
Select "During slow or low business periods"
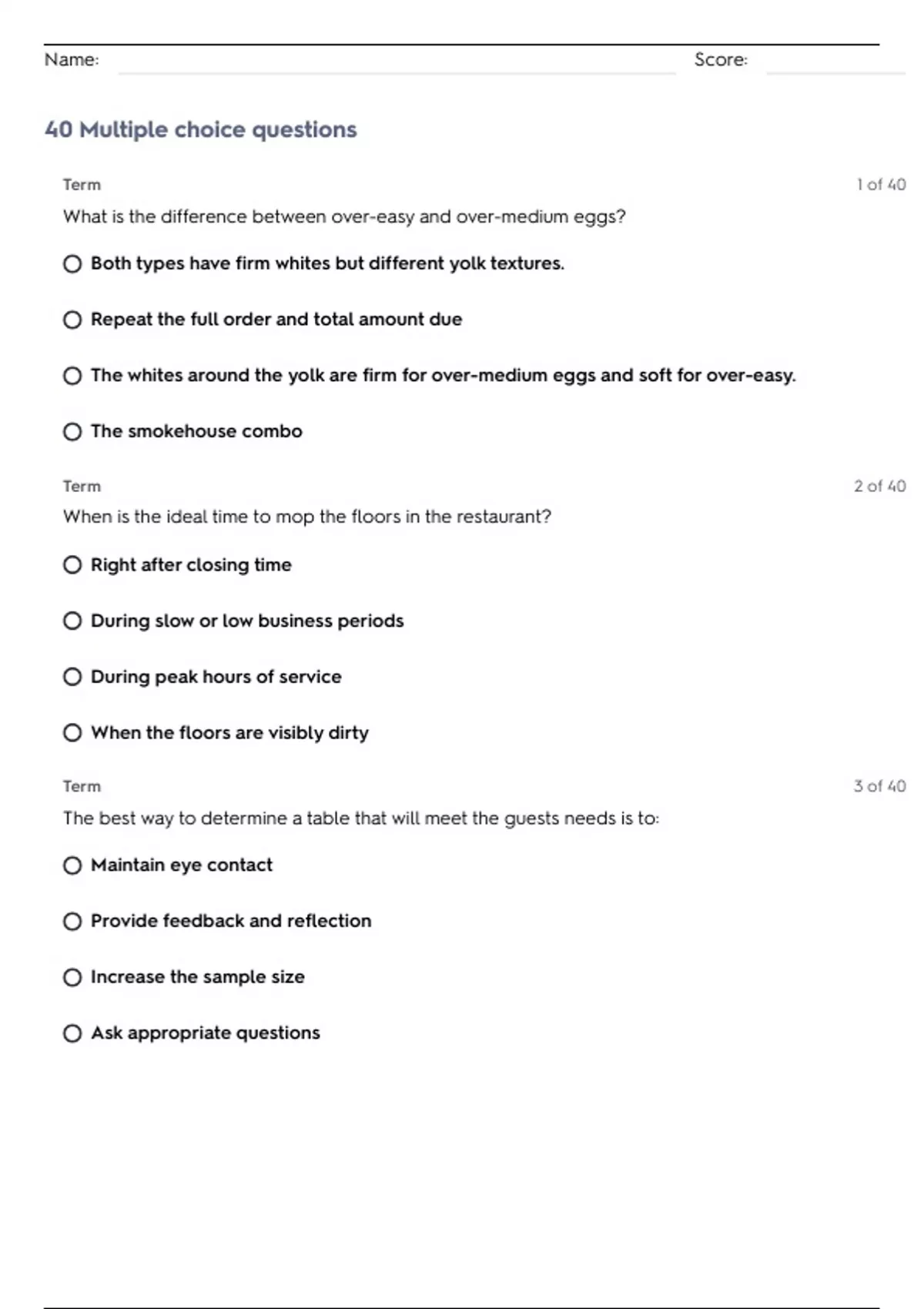(x=72, y=621)
